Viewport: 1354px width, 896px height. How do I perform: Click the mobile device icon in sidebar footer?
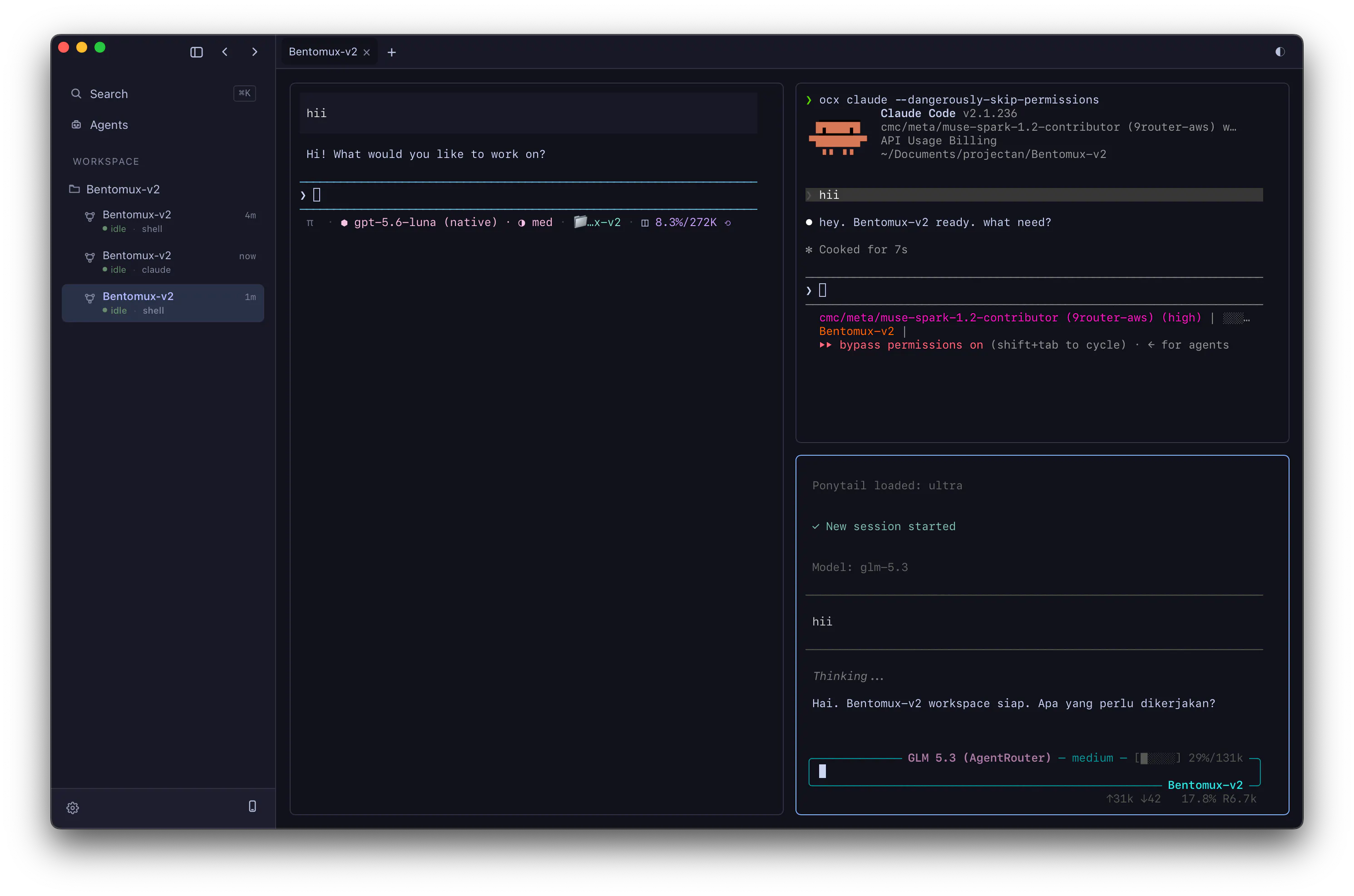coord(252,806)
